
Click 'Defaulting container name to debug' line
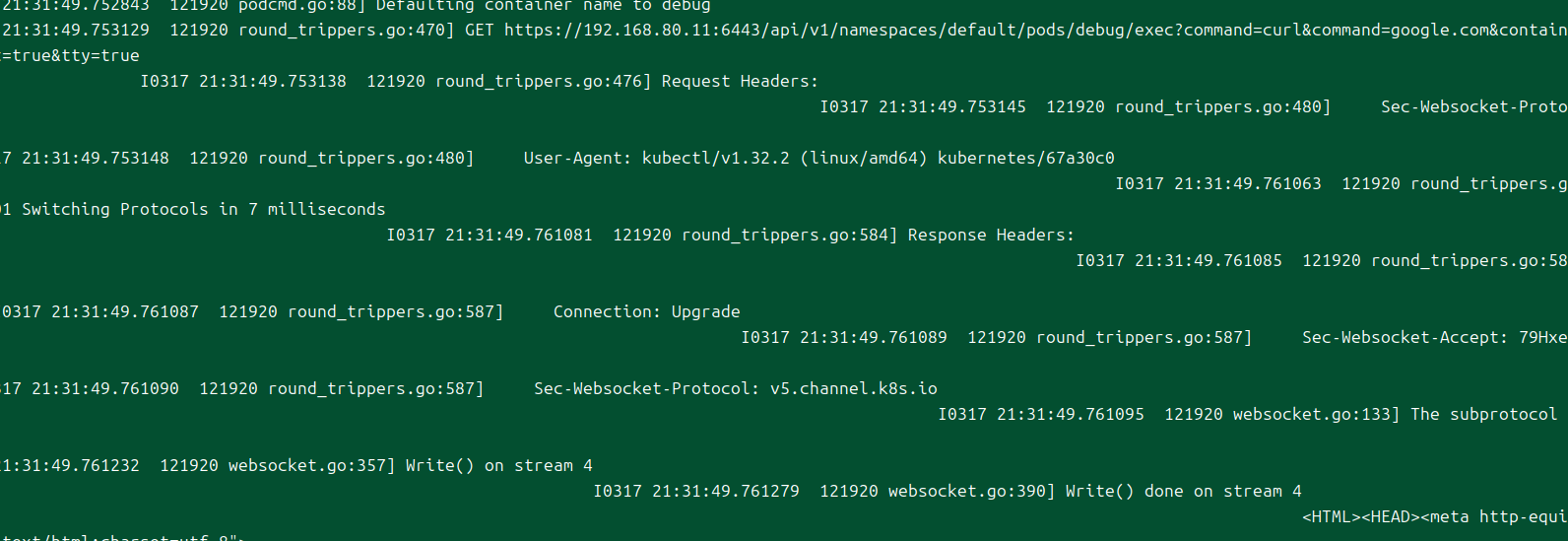click(x=543, y=7)
